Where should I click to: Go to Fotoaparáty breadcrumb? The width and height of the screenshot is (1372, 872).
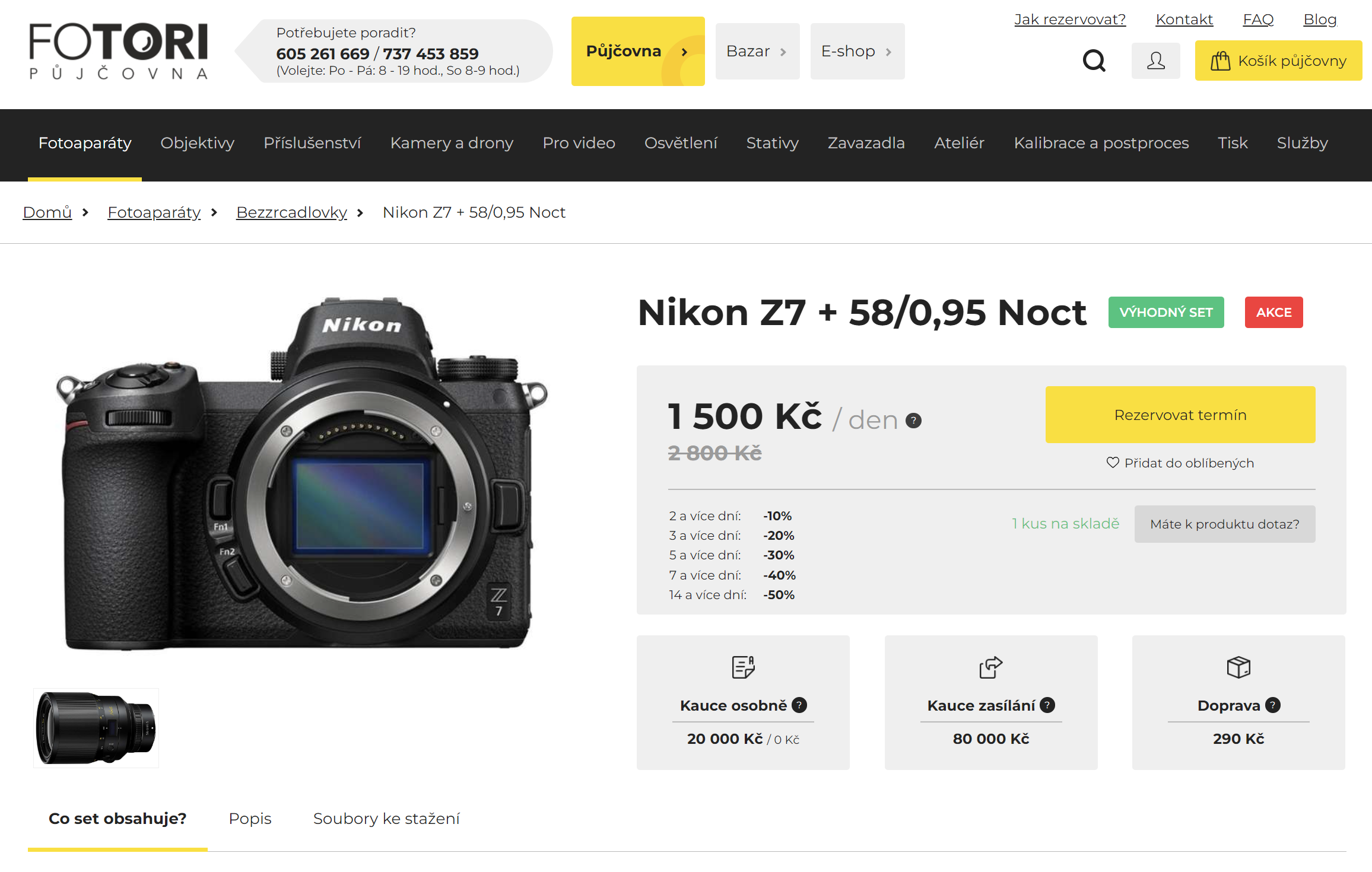coord(154,212)
